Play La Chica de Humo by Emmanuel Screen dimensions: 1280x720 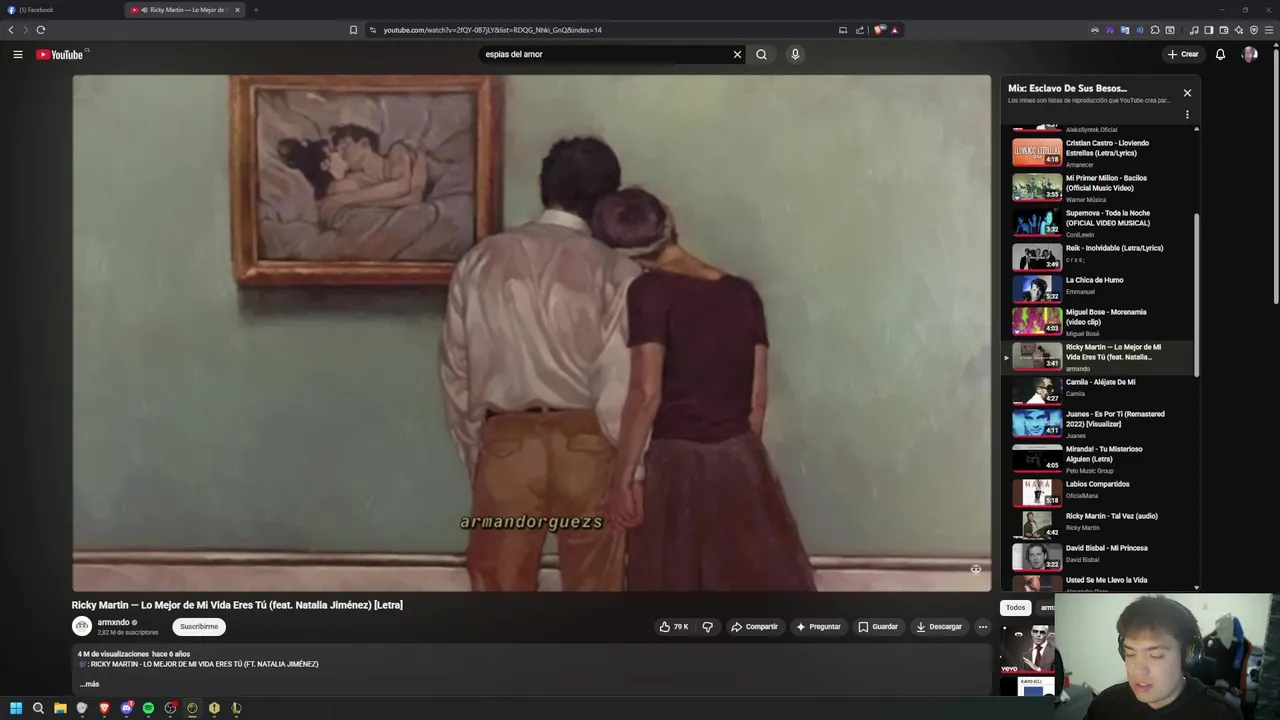point(1097,288)
